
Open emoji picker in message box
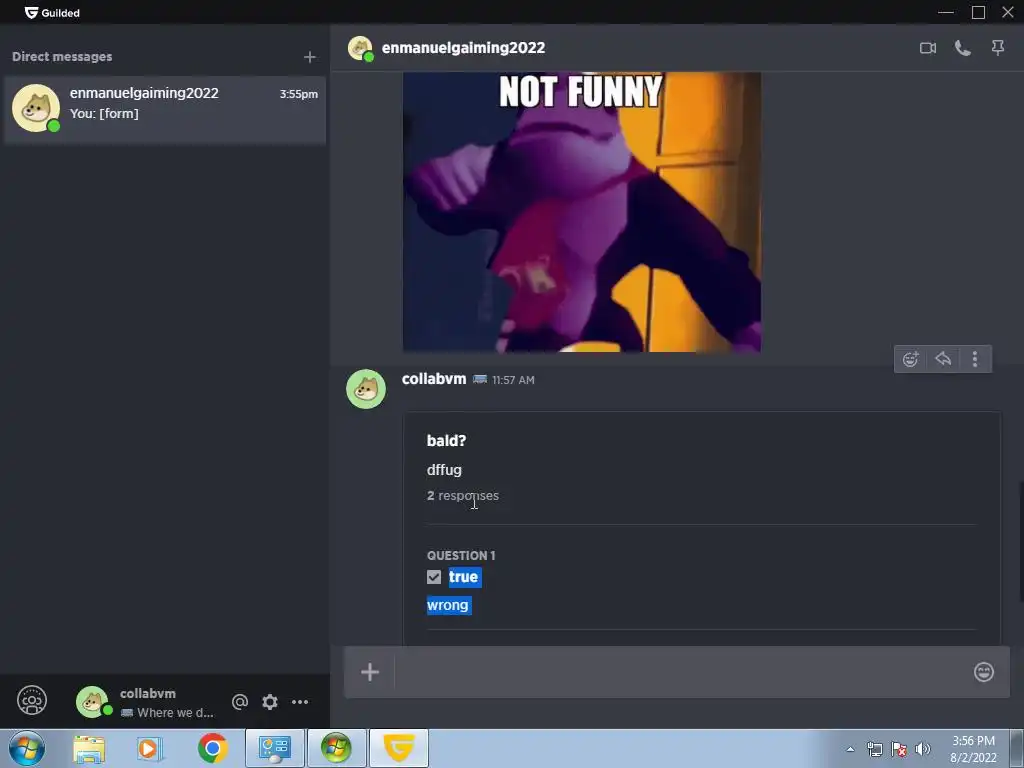click(984, 672)
